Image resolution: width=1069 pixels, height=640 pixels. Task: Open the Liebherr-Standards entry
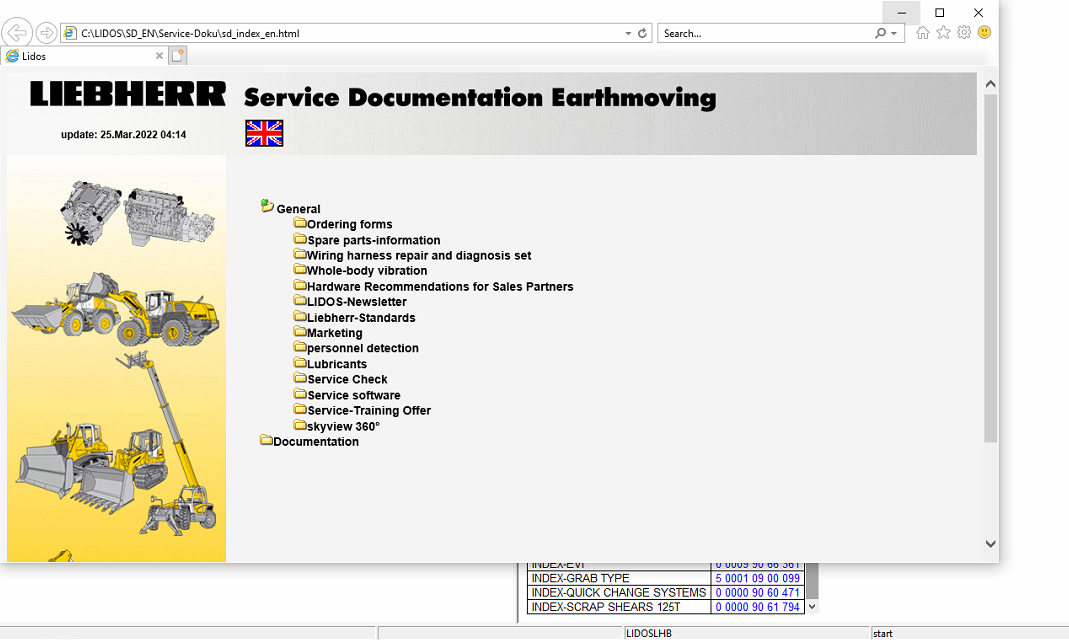[361, 318]
